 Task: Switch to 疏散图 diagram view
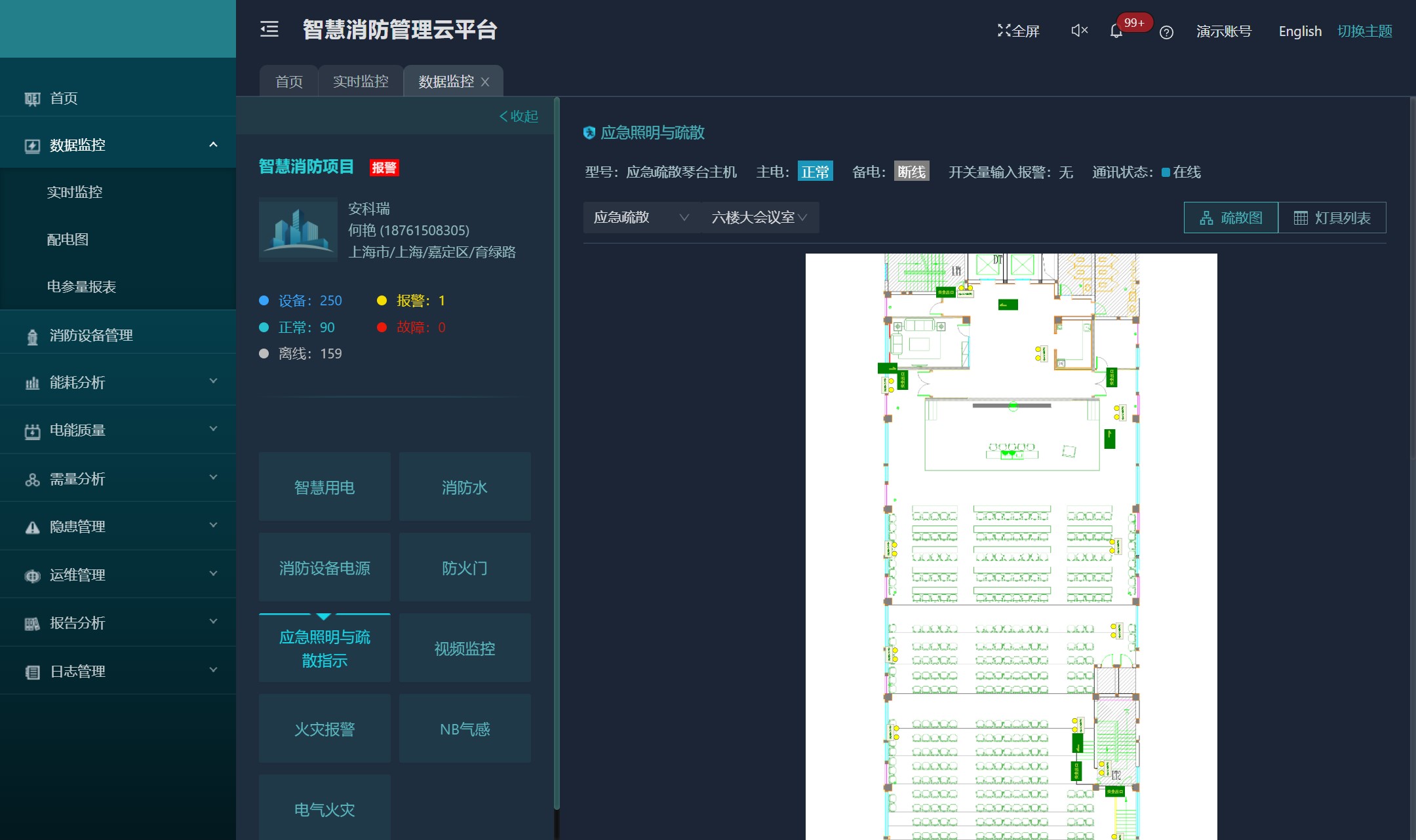tap(1230, 218)
